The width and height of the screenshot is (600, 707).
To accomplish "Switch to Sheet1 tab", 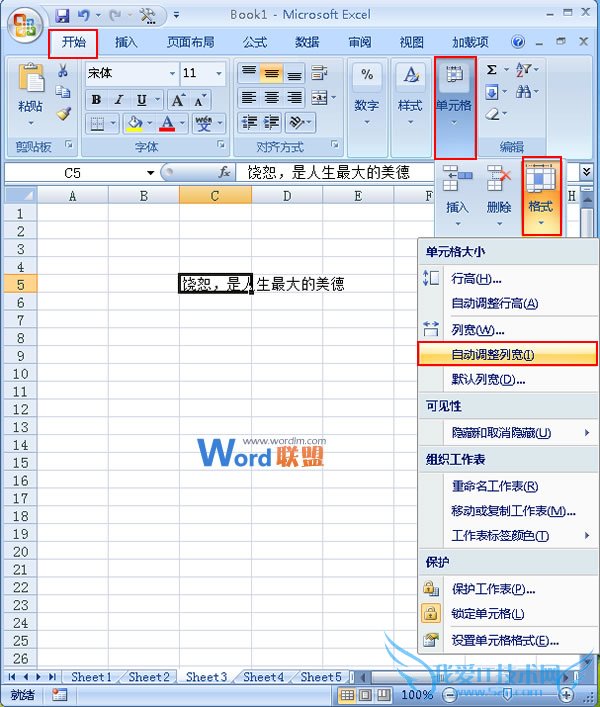I will point(91,676).
